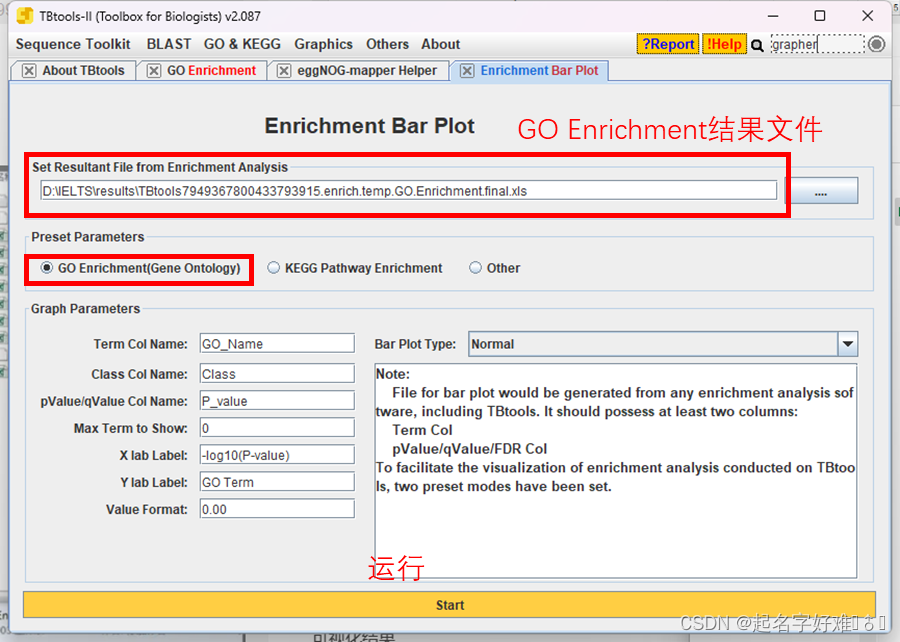Choose the Other preset parameter option
Viewport: 900px width, 642px height.
(x=476, y=268)
